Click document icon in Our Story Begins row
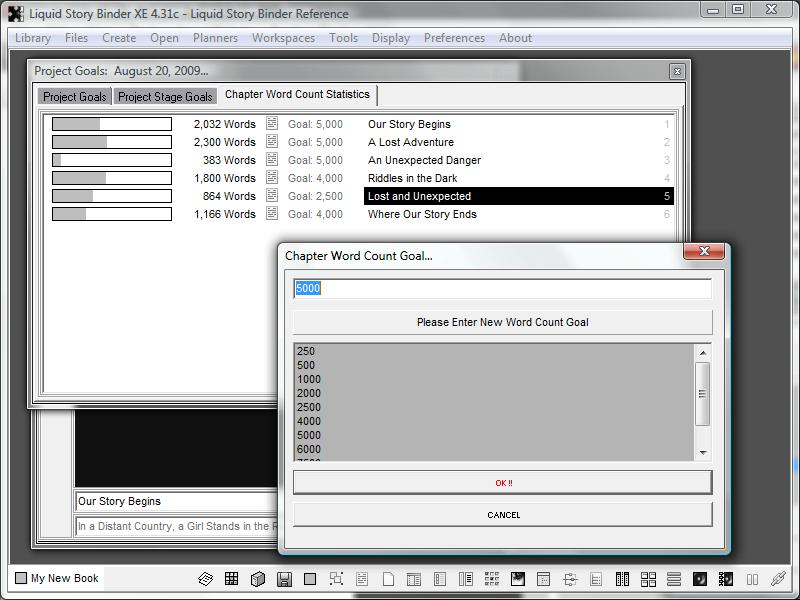The image size is (800, 600). tap(272, 124)
